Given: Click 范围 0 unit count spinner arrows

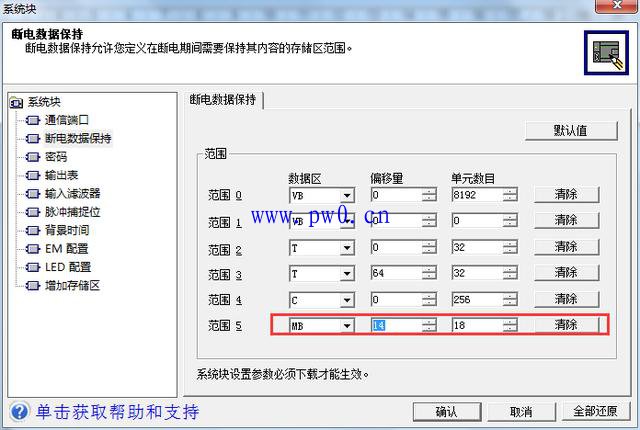Looking at the screenshot, I should (x=510, y=195).
